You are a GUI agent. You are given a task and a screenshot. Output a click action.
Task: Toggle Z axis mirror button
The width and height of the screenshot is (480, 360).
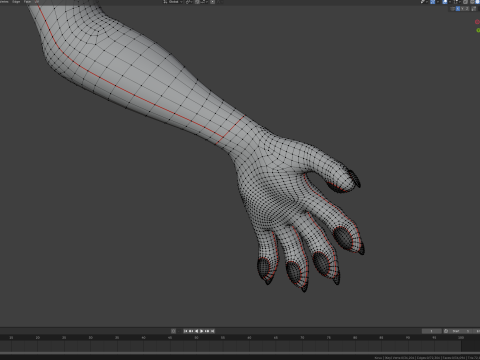pos(467,9)
